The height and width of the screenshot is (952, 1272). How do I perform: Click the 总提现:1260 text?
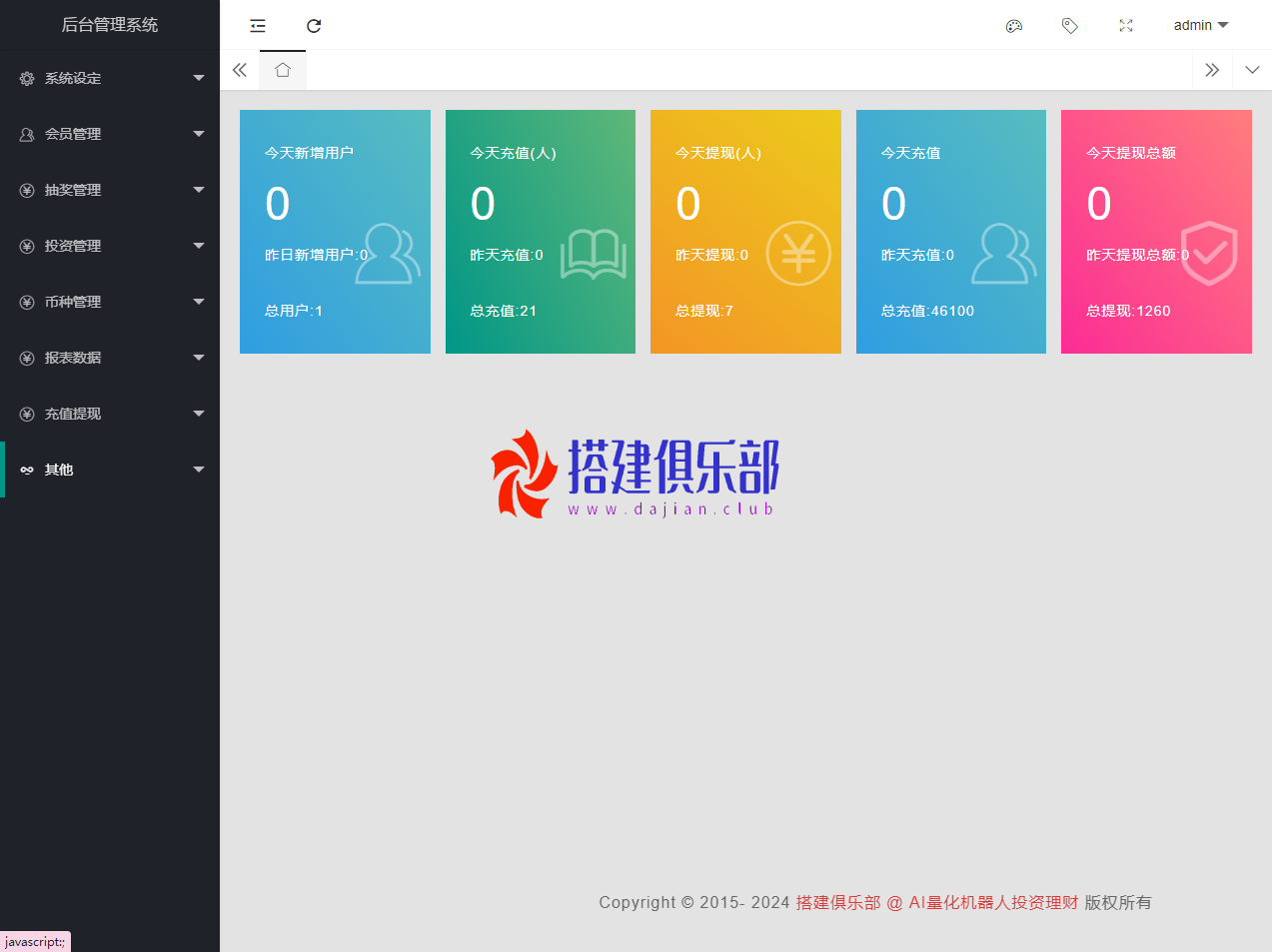[1128, 311]
